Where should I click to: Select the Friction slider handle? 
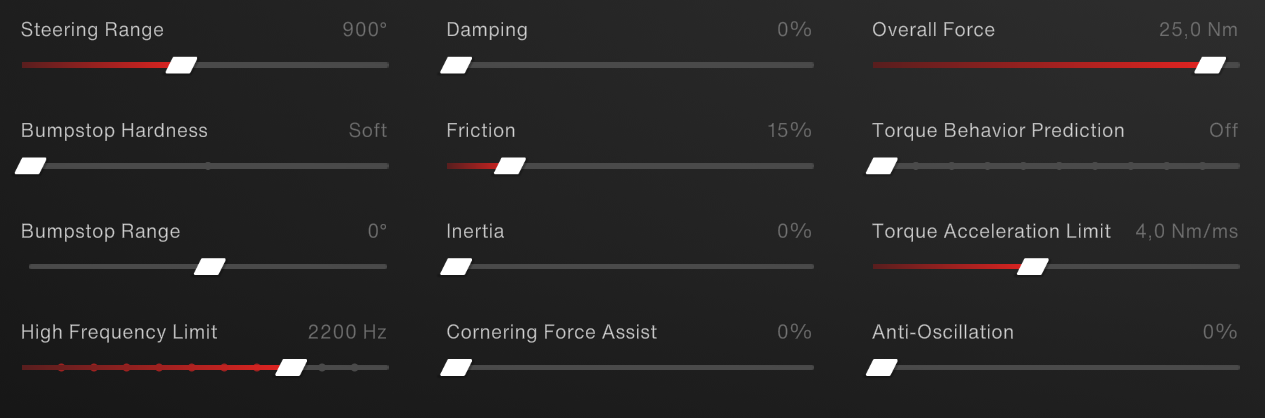click(x=509, y=166)
